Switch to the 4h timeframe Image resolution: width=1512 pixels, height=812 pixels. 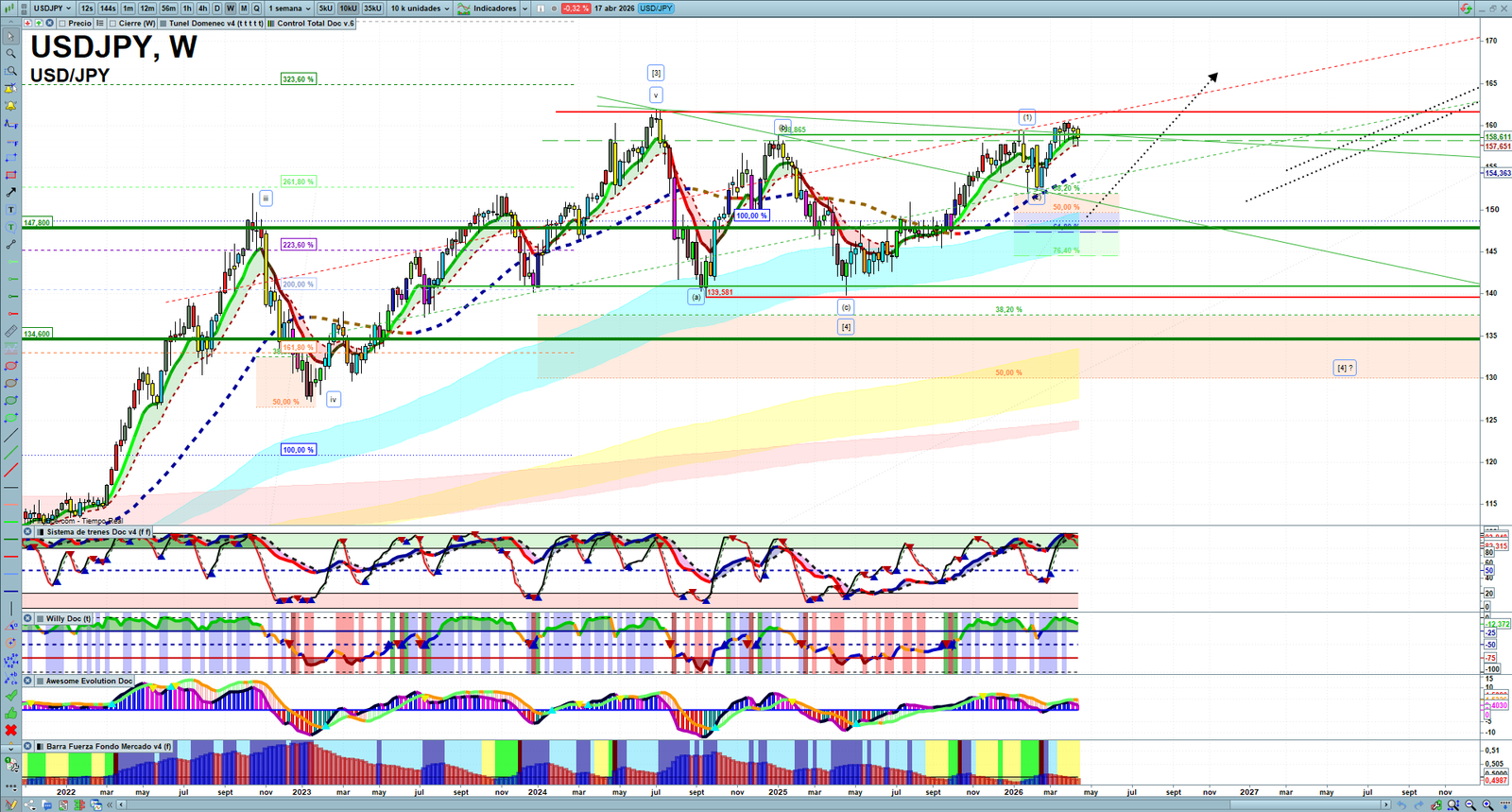[202, 9]
